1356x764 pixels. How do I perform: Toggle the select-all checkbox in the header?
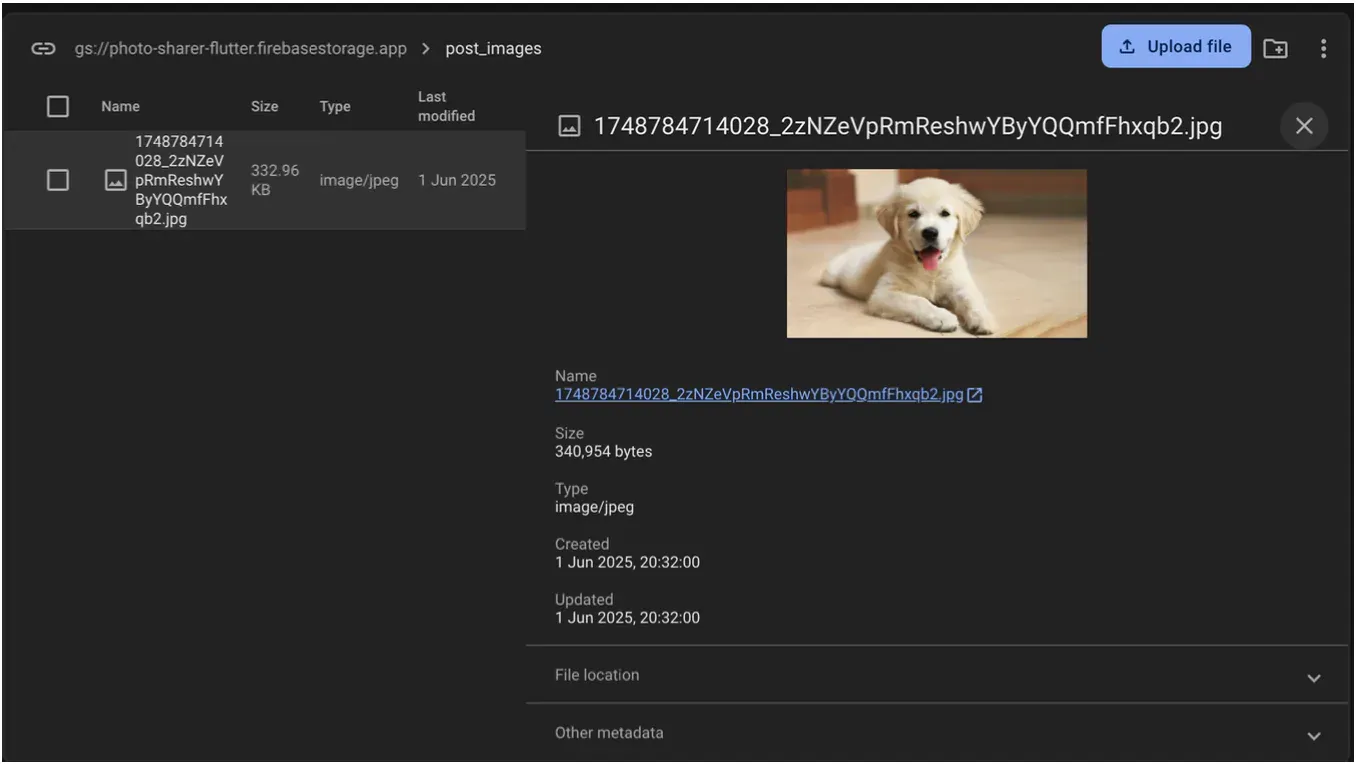(58, 106)
